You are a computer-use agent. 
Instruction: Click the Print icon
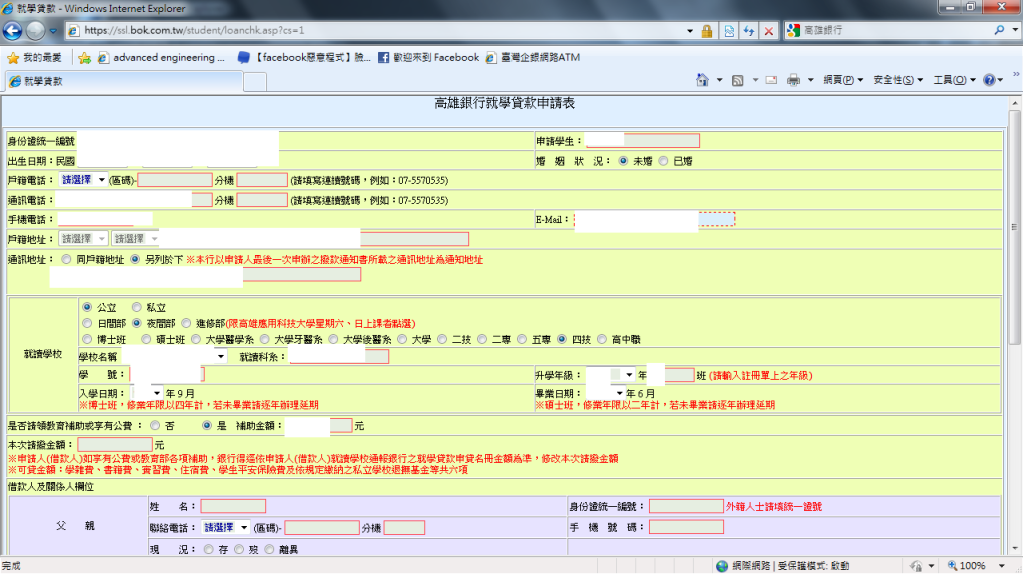[x=793, y=80]
